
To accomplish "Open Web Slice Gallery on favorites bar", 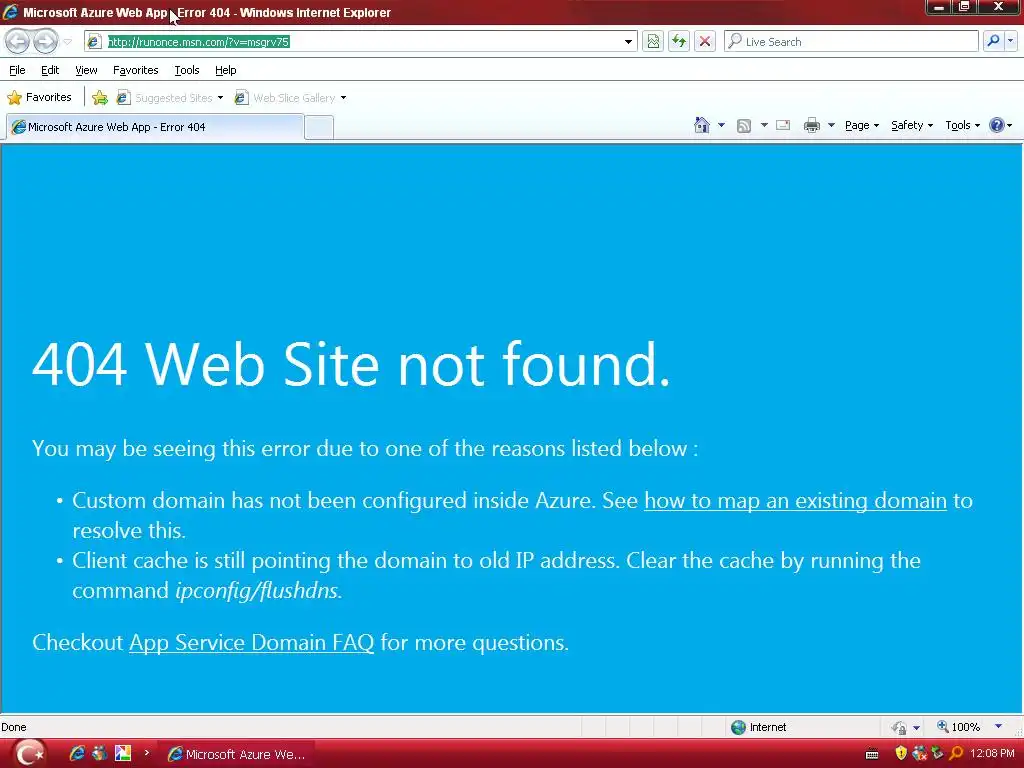I will point(285,98).
